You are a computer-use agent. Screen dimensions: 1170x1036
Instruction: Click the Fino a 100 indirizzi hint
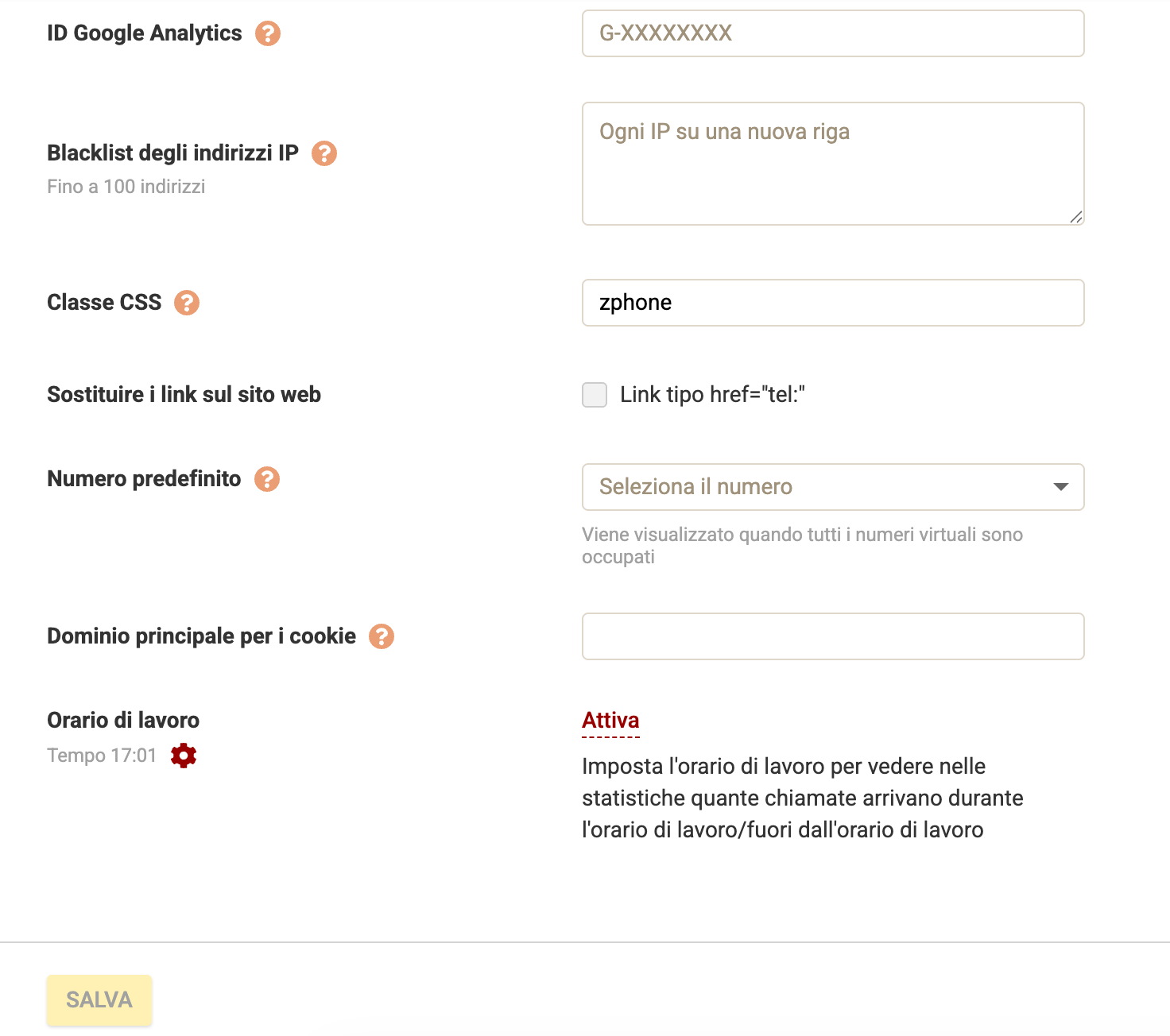point(125,187)
